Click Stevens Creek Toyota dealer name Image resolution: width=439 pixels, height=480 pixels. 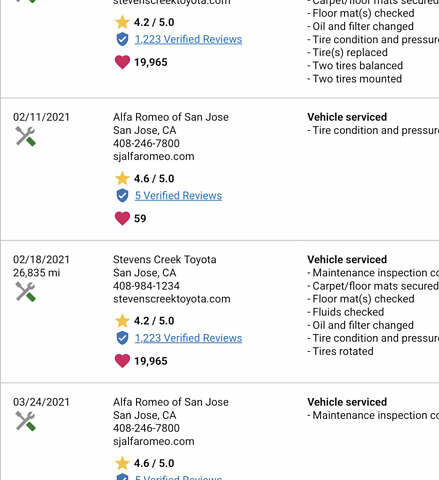(x=165, y=259)
